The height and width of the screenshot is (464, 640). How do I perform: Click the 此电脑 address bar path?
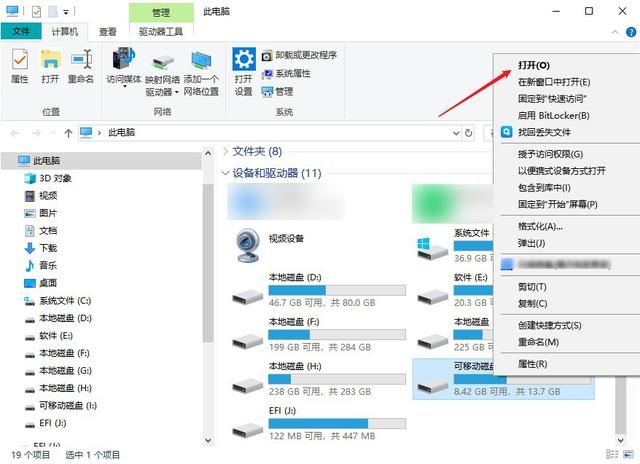[121, 132]
